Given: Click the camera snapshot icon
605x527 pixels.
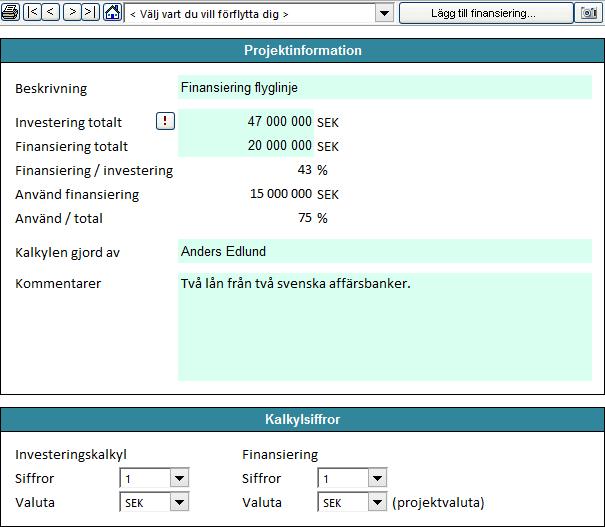Looking at the screenshot, I should tap(589, 13).
